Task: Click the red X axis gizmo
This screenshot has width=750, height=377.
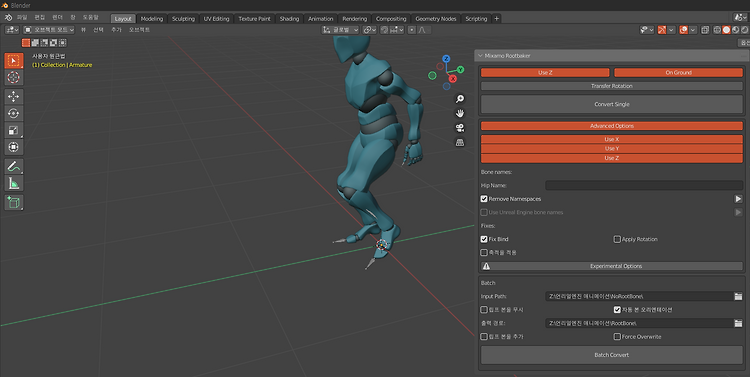Action: coord(452,78)
